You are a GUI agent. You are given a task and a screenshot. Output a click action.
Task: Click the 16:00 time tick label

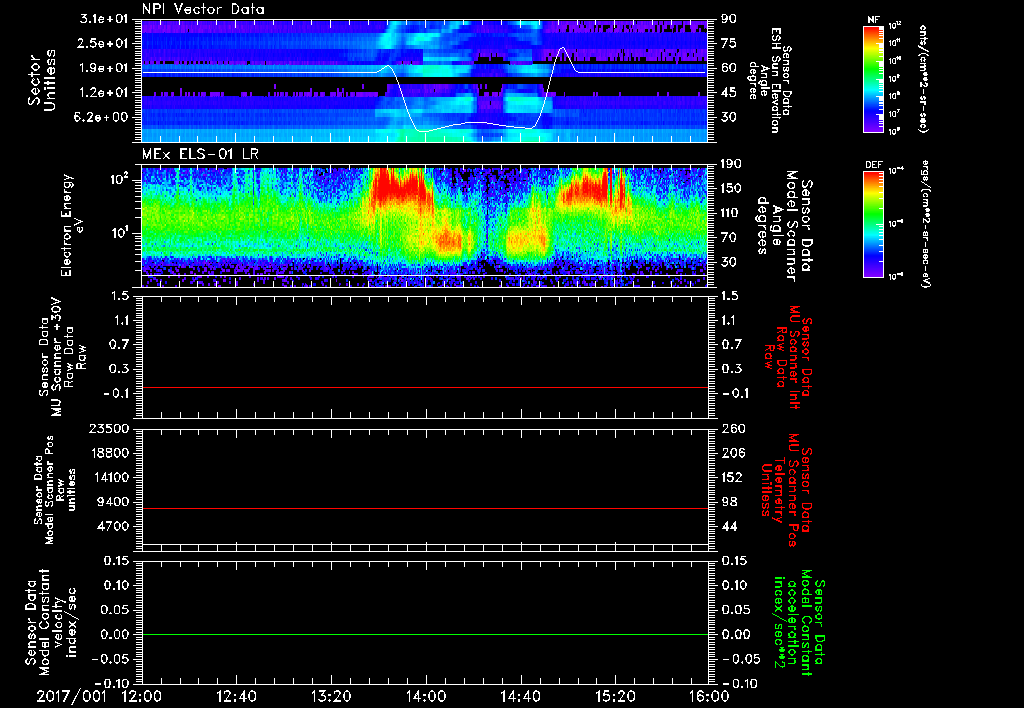[x=709, y=696]
